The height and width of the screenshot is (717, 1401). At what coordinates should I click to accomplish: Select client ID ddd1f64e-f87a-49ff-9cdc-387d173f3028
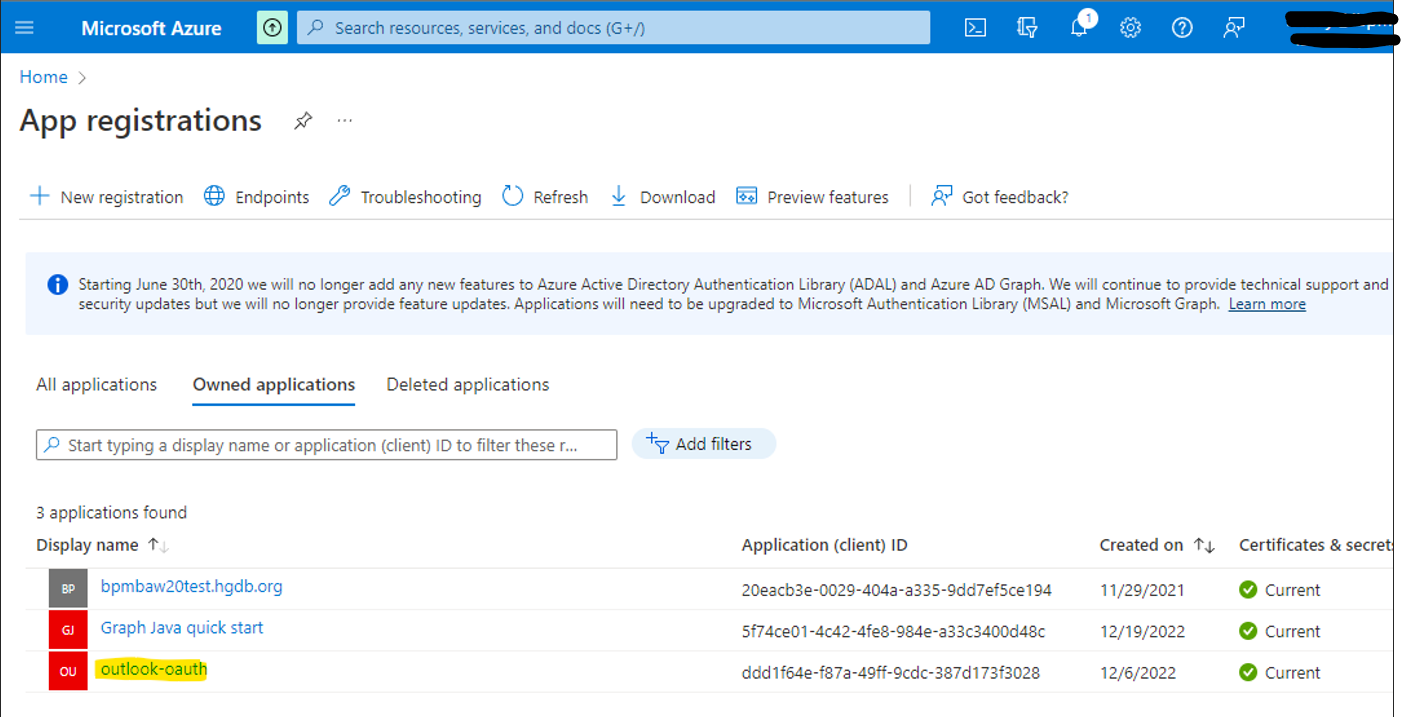(x=891, y=672)
